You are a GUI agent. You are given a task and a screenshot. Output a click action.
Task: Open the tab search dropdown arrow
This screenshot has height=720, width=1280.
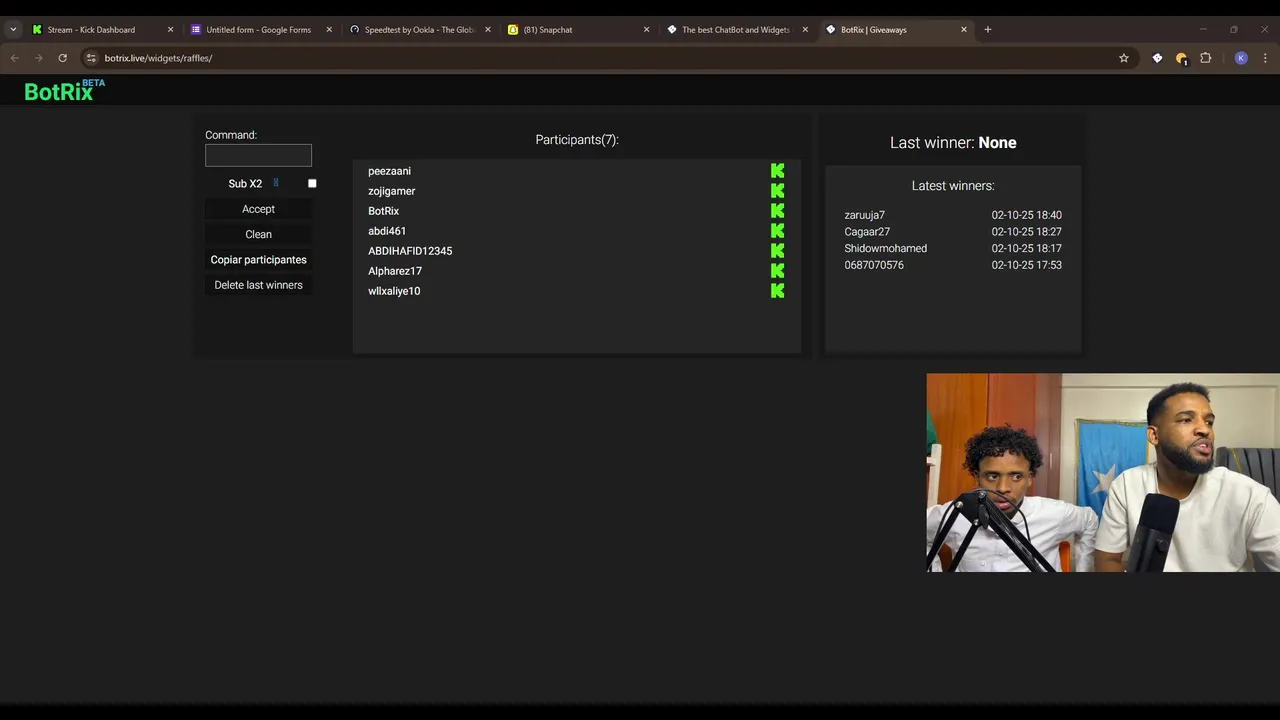[13, 30]
